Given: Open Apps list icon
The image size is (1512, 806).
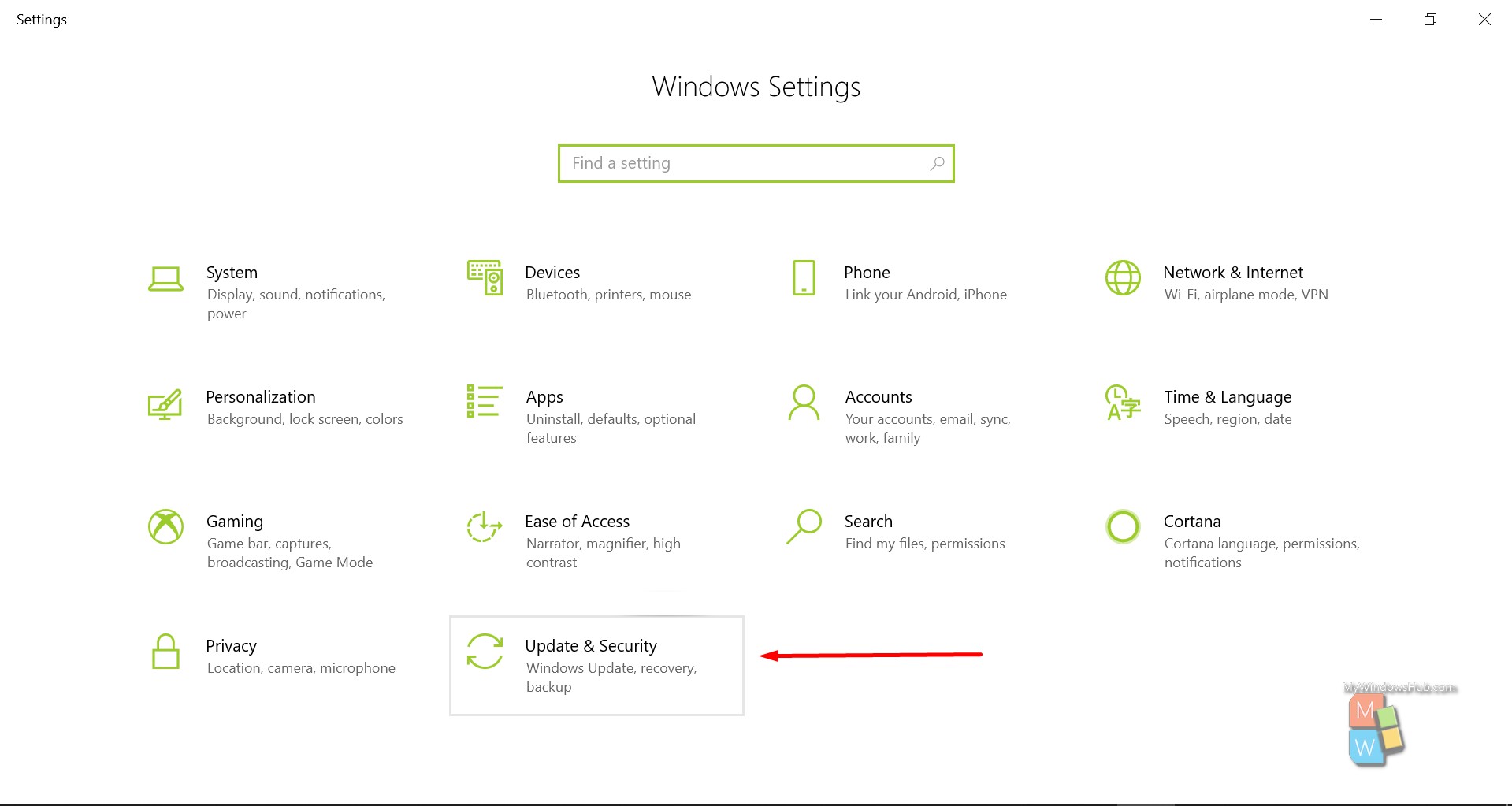Looking at the screenshot, I should point(485,401).
